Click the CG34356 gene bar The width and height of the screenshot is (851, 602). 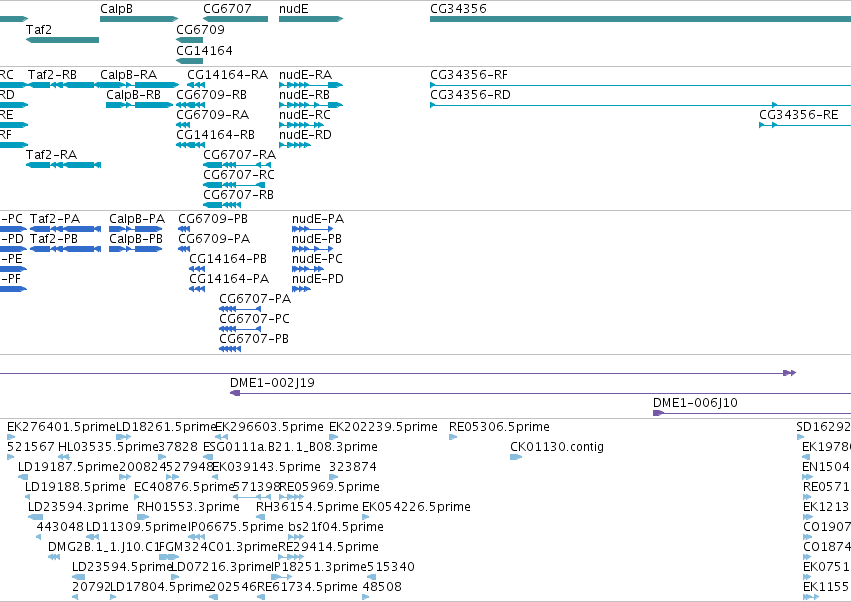[x=640, y=19]
